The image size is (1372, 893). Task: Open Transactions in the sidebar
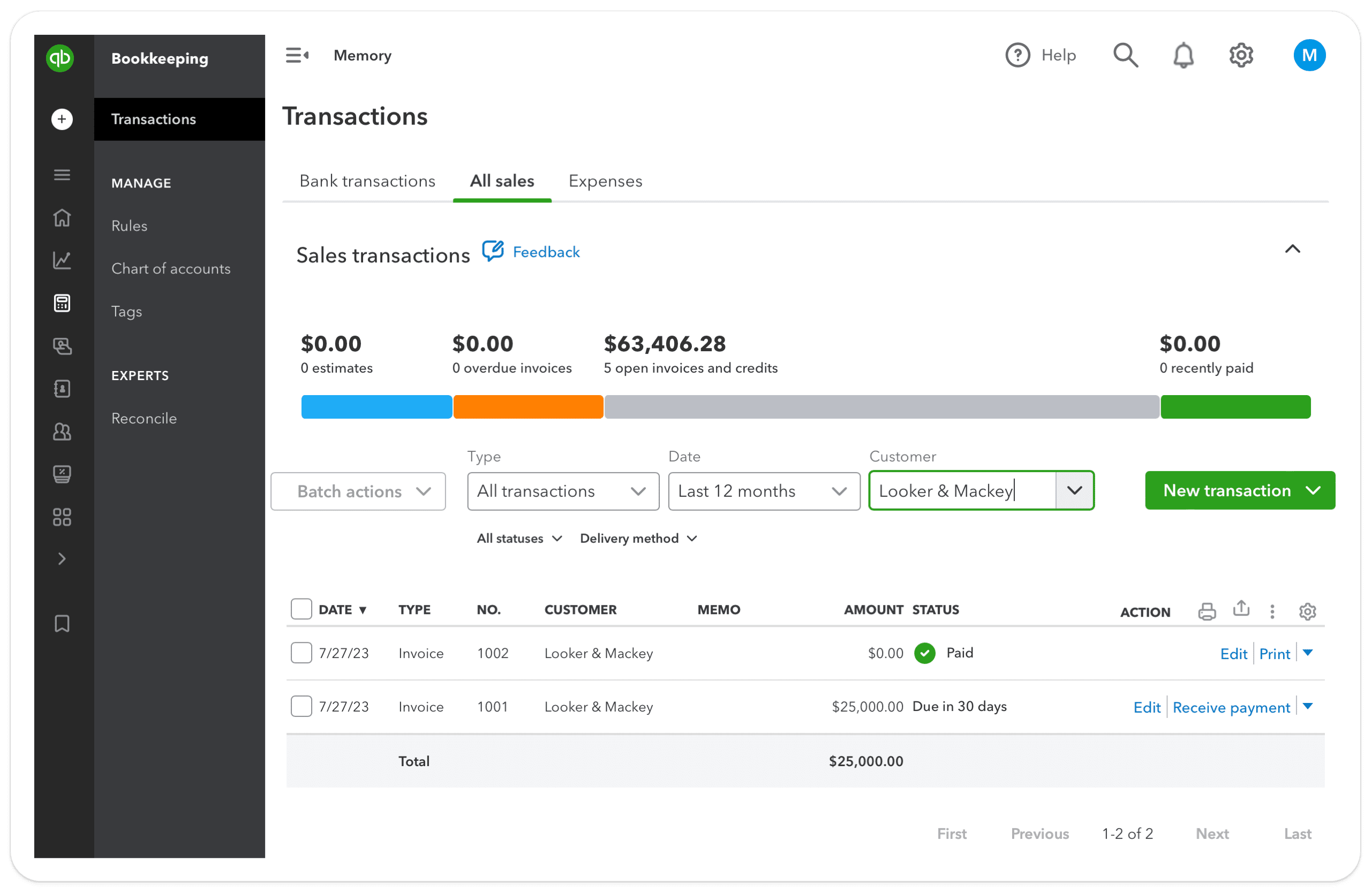tap(179, 119)
